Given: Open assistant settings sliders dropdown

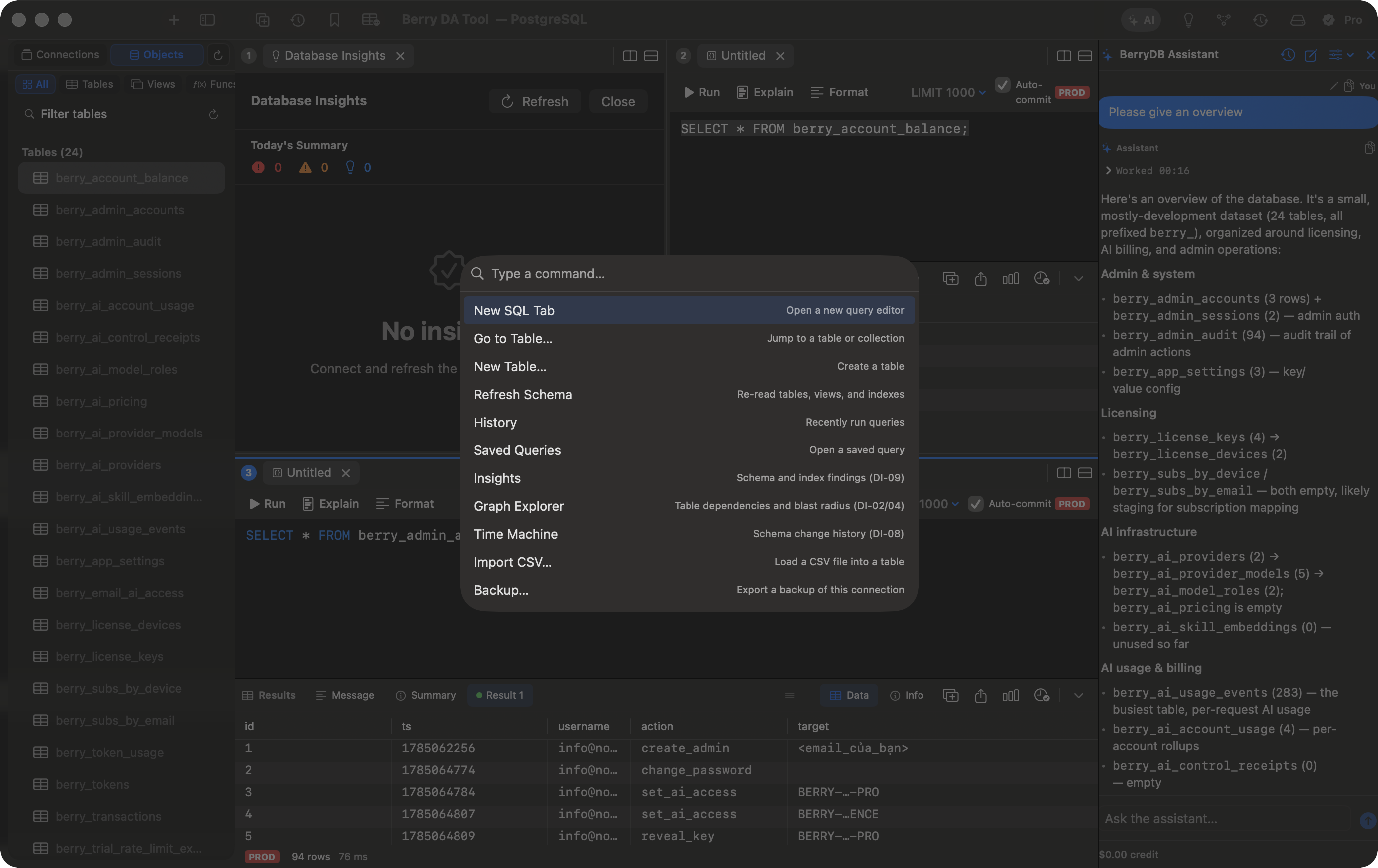Looking at the screenshot, I should (x=1341, y=55).
